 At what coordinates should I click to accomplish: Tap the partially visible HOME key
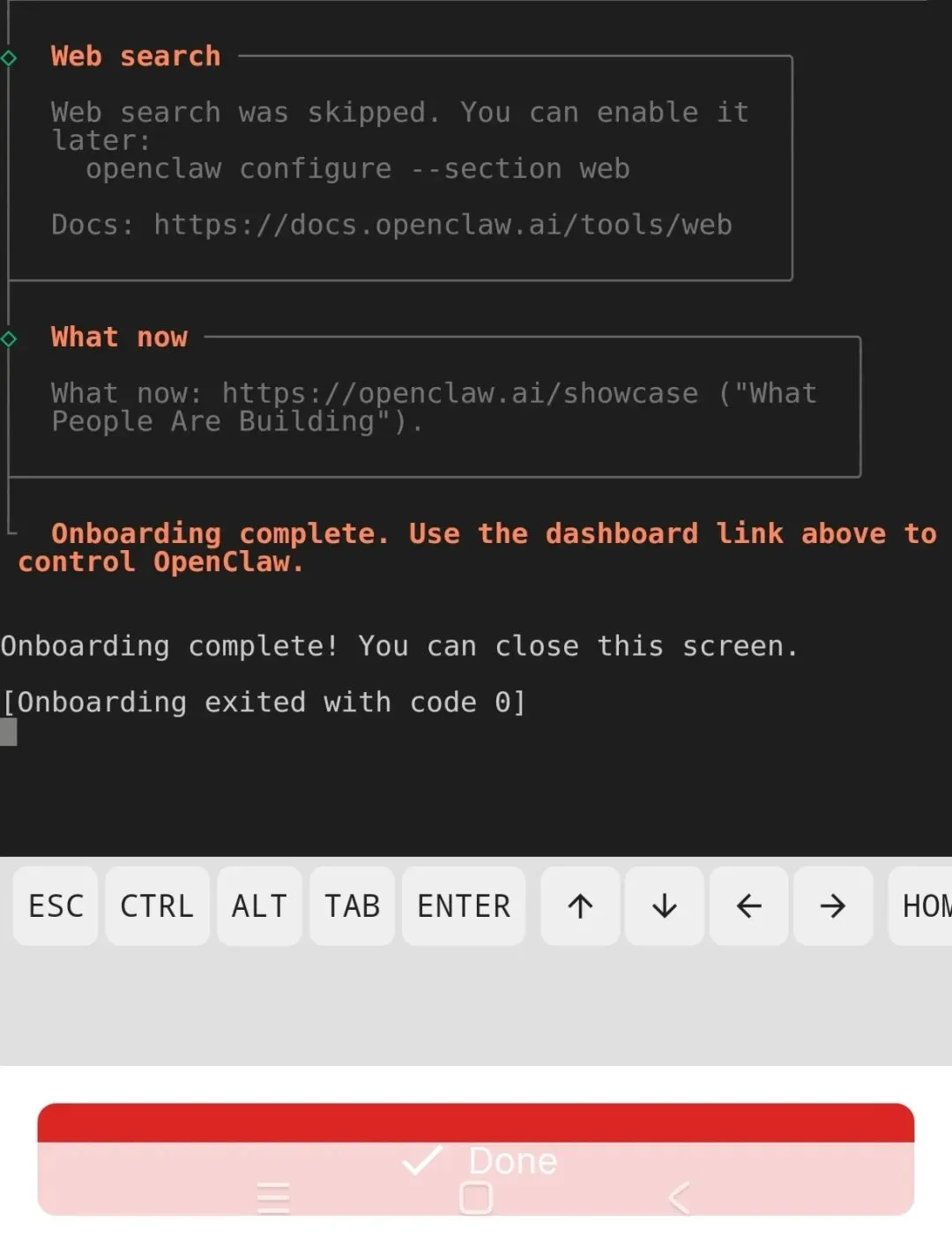920,905
